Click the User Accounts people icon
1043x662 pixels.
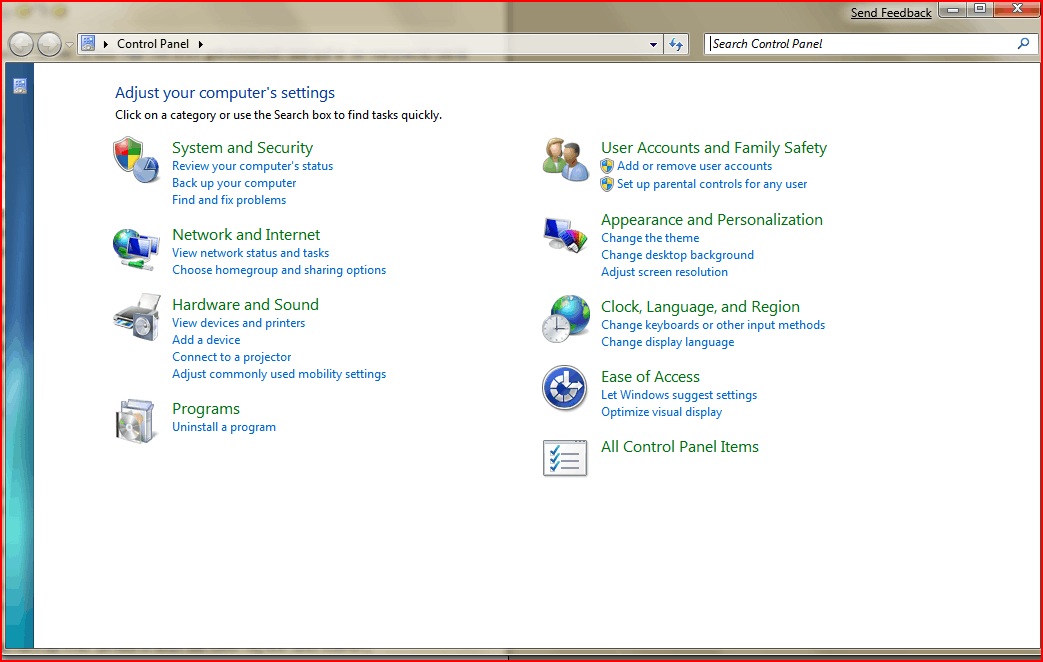point(565,160)
